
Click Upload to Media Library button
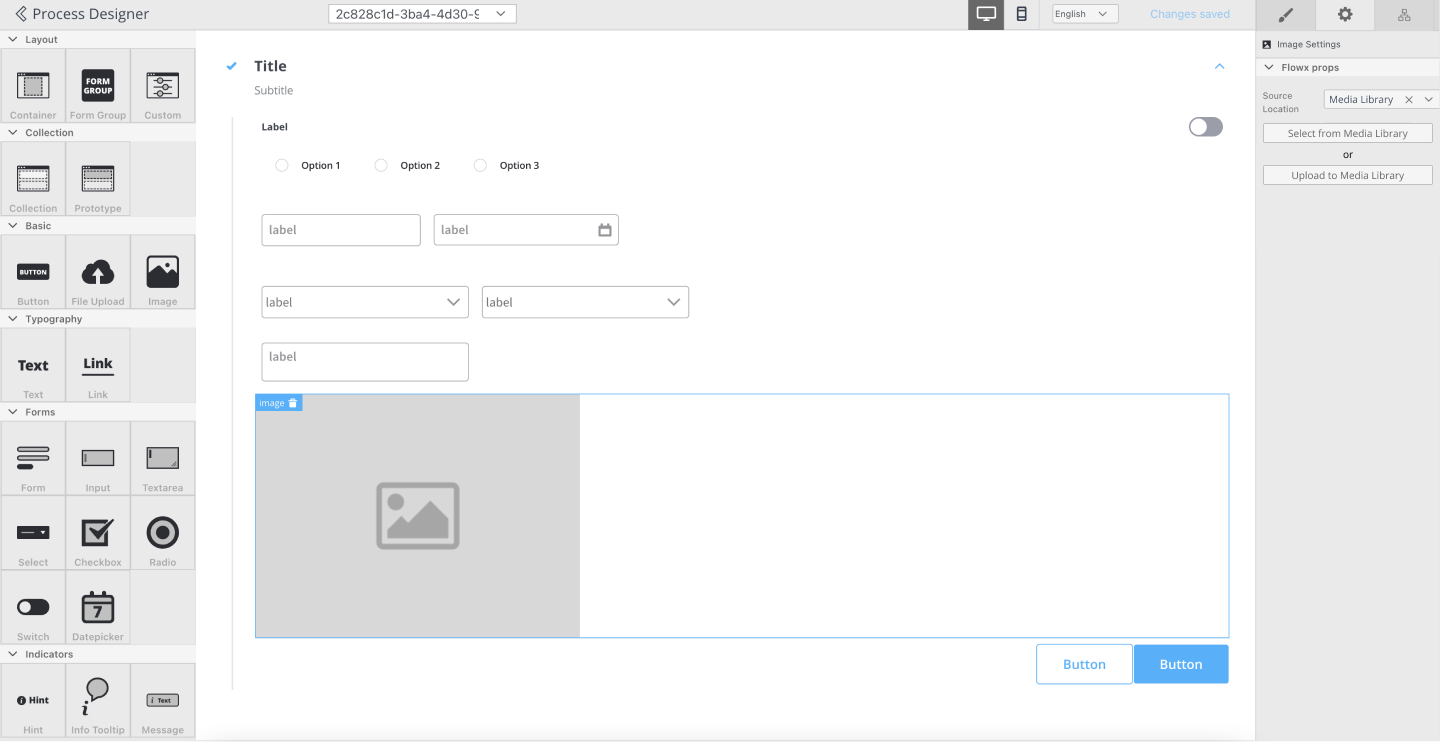[x=1347, y=175]
